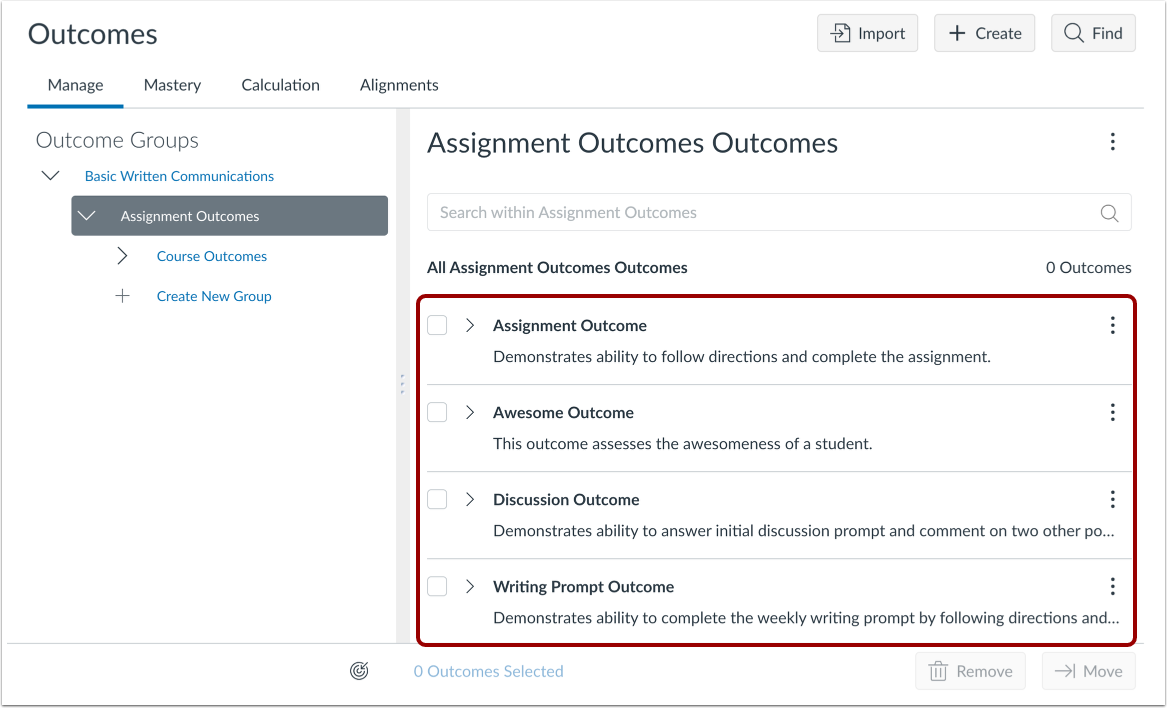Click the mastery target icon at the bottom
The height and width of the screenshot is (708, 1167).
(x=358, y=670)
